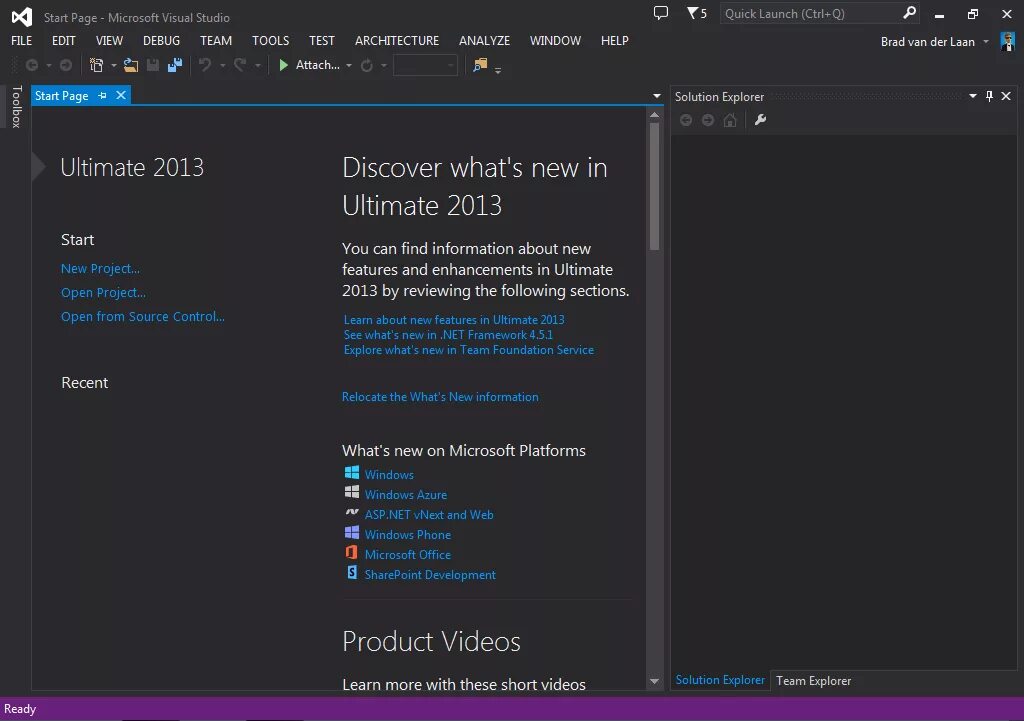
Task: Expand the Attach debug target dropdown
Action: (x=349, y=65)
